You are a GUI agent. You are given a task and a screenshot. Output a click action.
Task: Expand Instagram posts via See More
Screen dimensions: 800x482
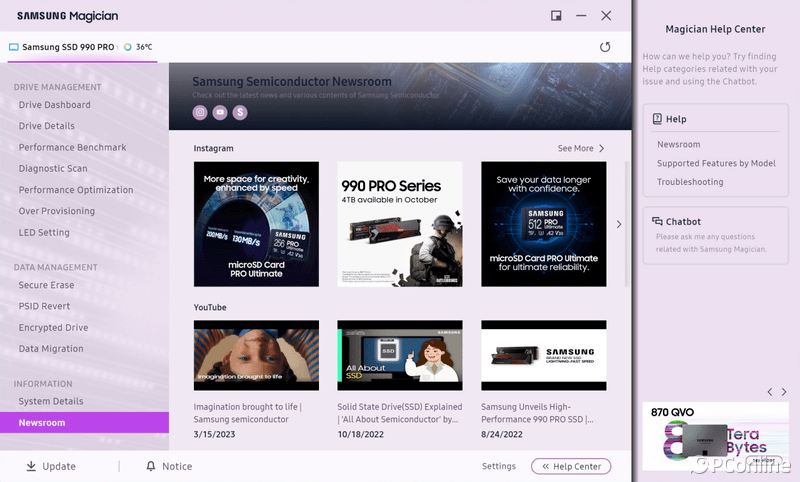(581, 149)
